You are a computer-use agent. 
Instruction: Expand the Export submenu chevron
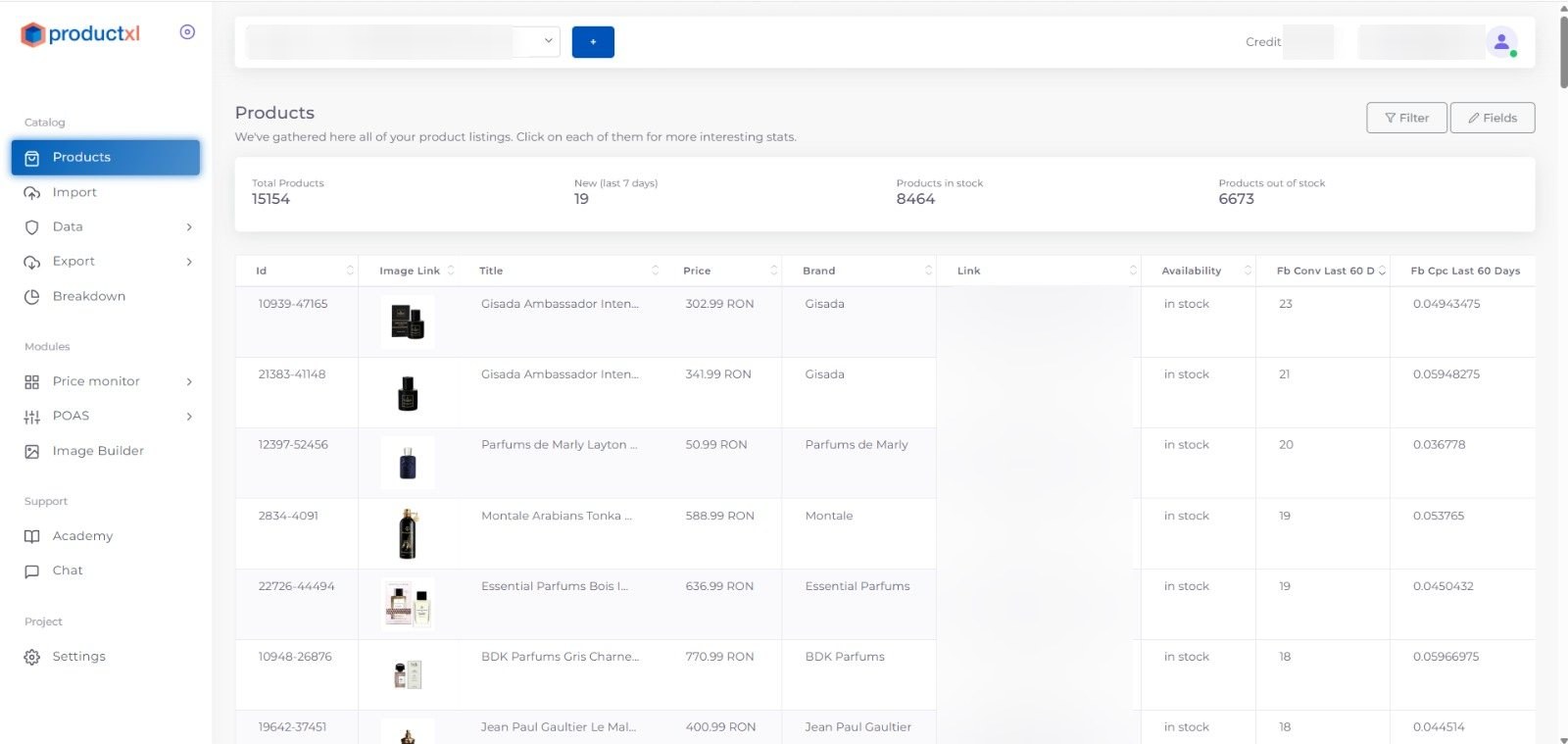pyautogui.click(x=189, y=262)
